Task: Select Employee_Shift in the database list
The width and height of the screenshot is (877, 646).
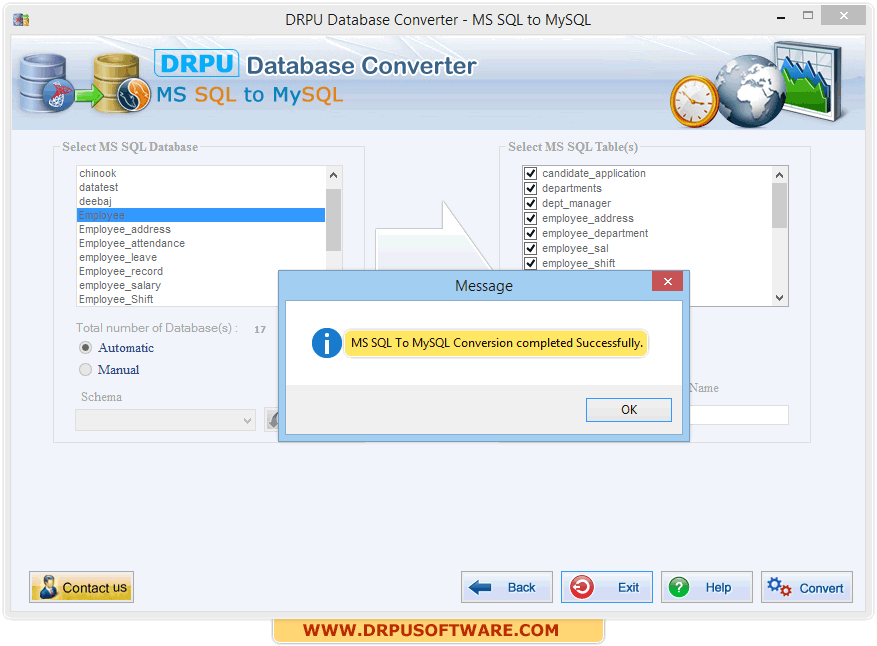Action: click(177, 299)
